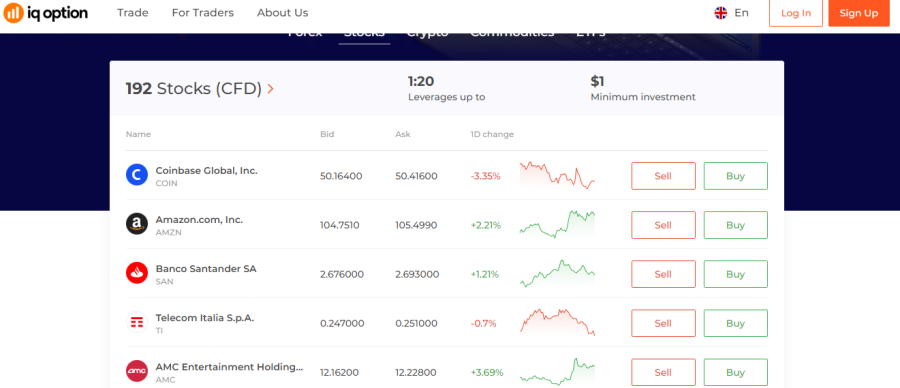Viewport: 900px width, 388px height.
Task: Click the Sign Up button
Action: [859, 13]
